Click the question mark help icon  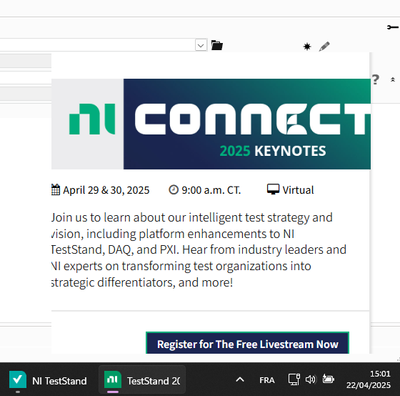pyautogui.click(x=375, y=80)
